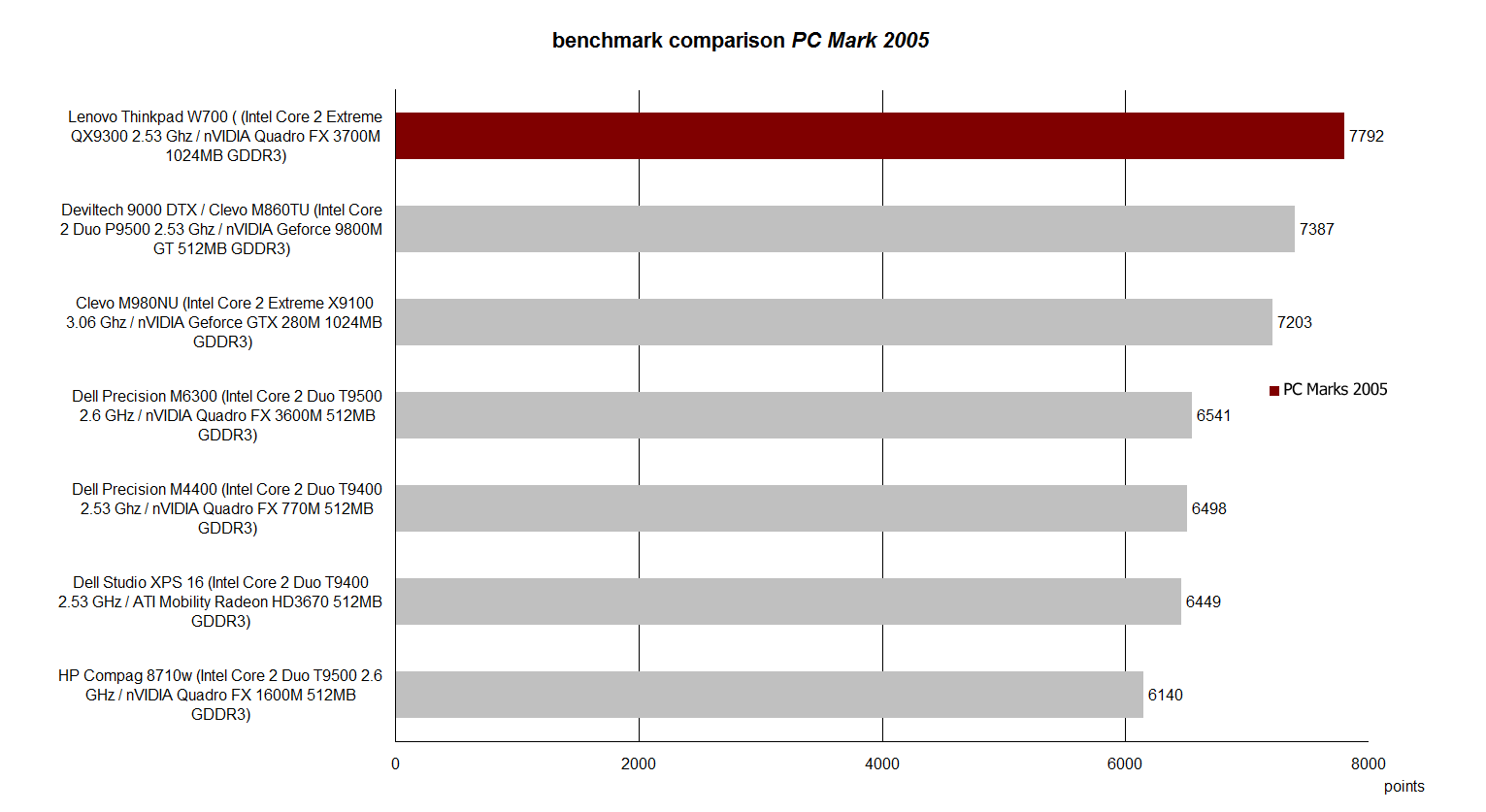Select the HP Compaq 8710w bar
Image resolution: width=1486 pixels, height=812 pixels.
click(x=770, y=695)
